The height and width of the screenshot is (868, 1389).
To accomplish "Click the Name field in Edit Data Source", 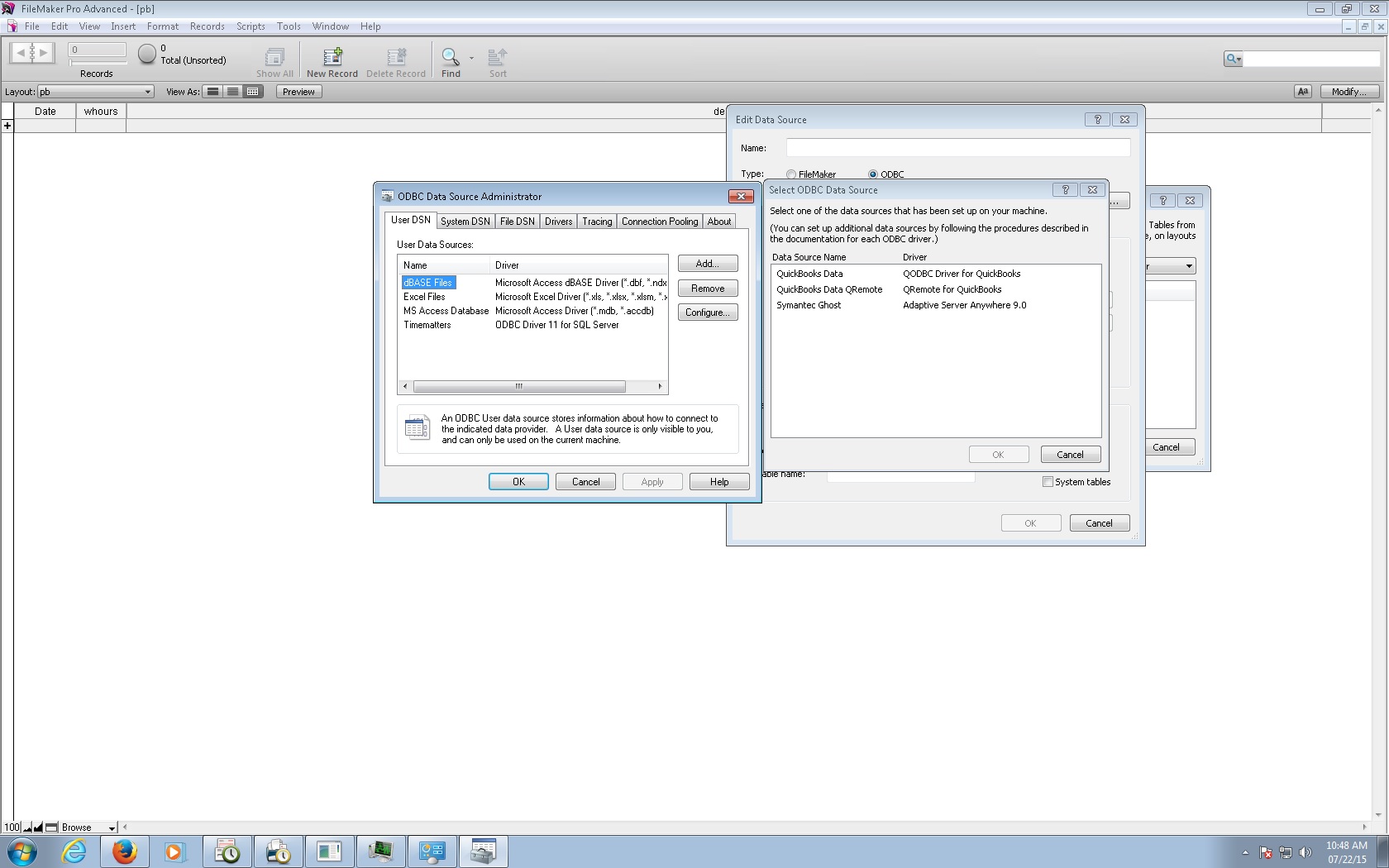I will (957, 148).
